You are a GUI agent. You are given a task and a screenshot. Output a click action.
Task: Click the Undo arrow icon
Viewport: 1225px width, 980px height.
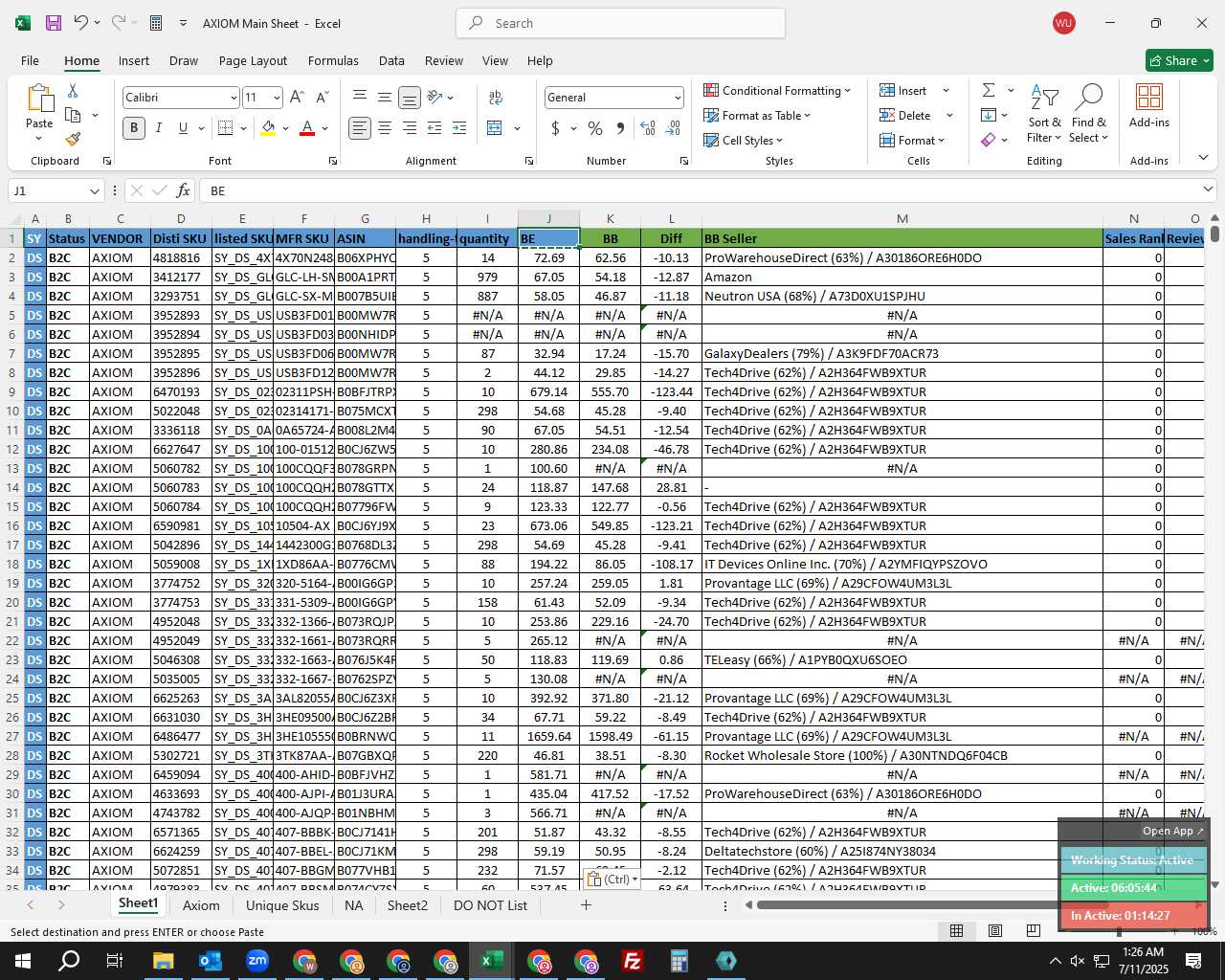(81, 23)
